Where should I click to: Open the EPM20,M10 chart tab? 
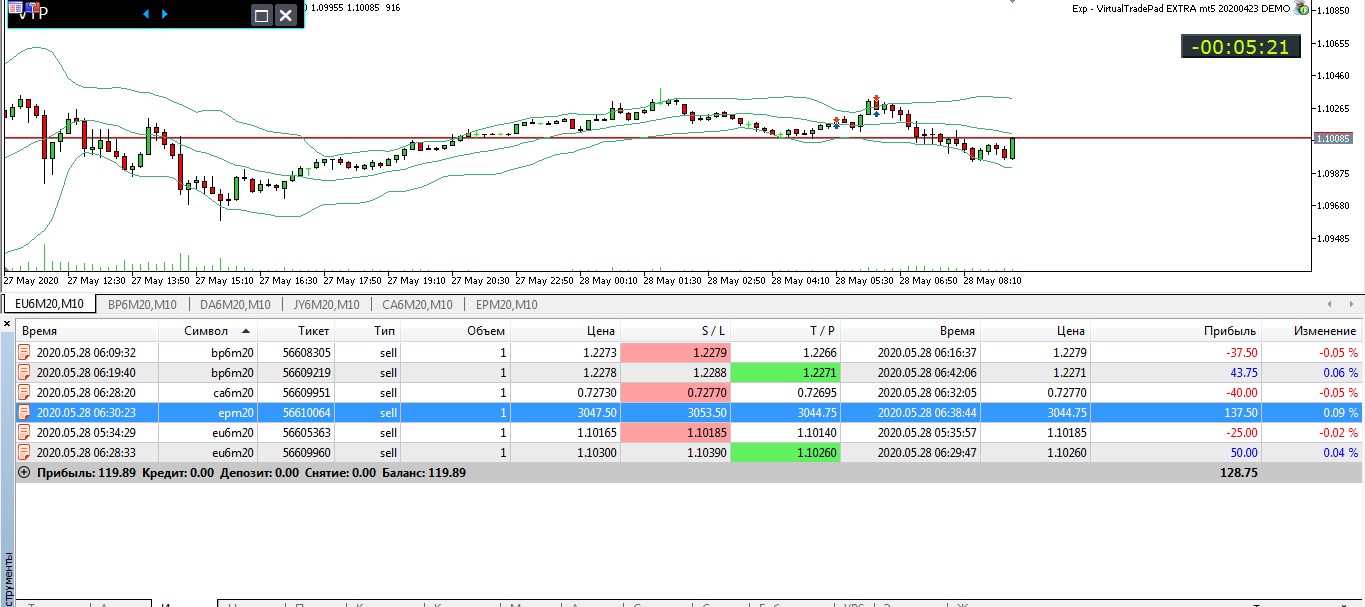[x=506, y=305]
